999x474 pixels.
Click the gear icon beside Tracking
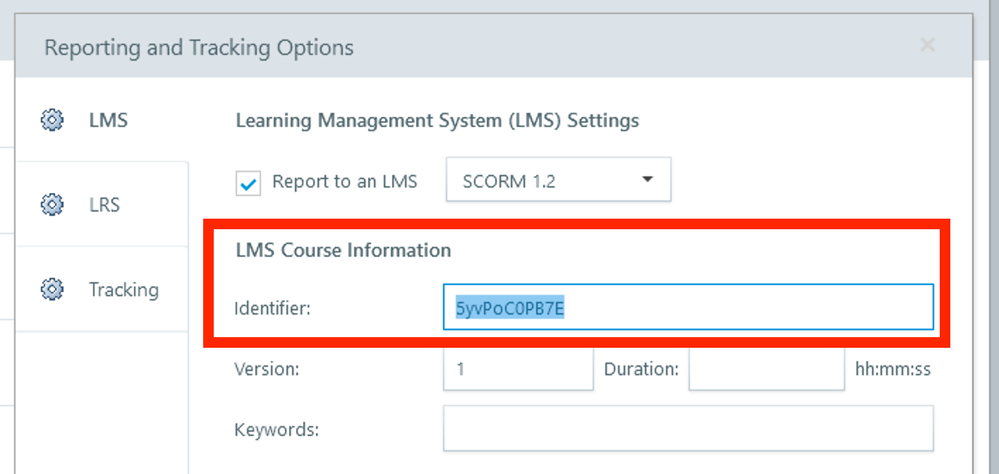[51, 290]
